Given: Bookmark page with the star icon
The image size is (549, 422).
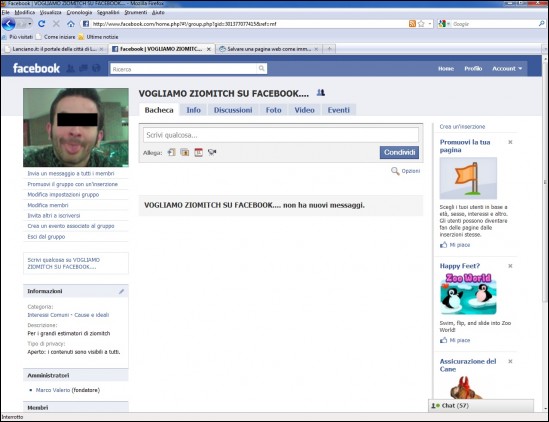Looking at the screenshot, I should pyautogui.click(x=421, y=24).
